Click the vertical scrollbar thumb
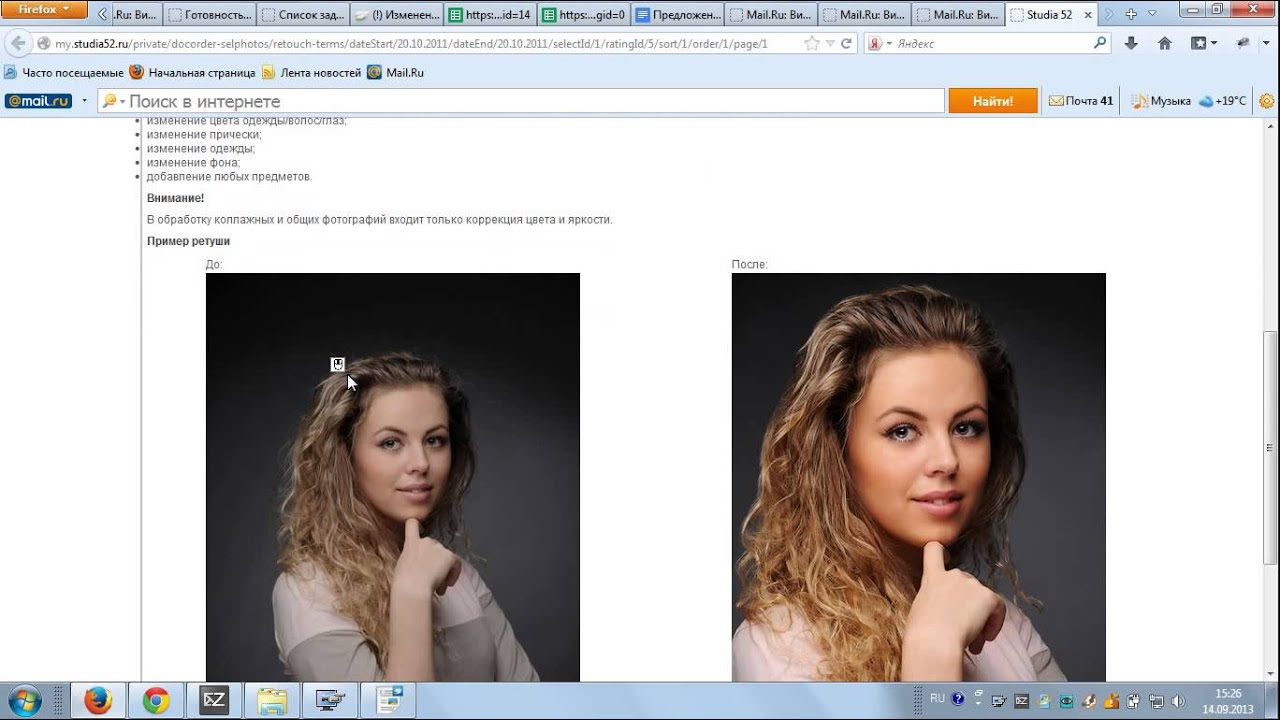Viewport: 1280px width, 720px height. [x=1271, y=448]
